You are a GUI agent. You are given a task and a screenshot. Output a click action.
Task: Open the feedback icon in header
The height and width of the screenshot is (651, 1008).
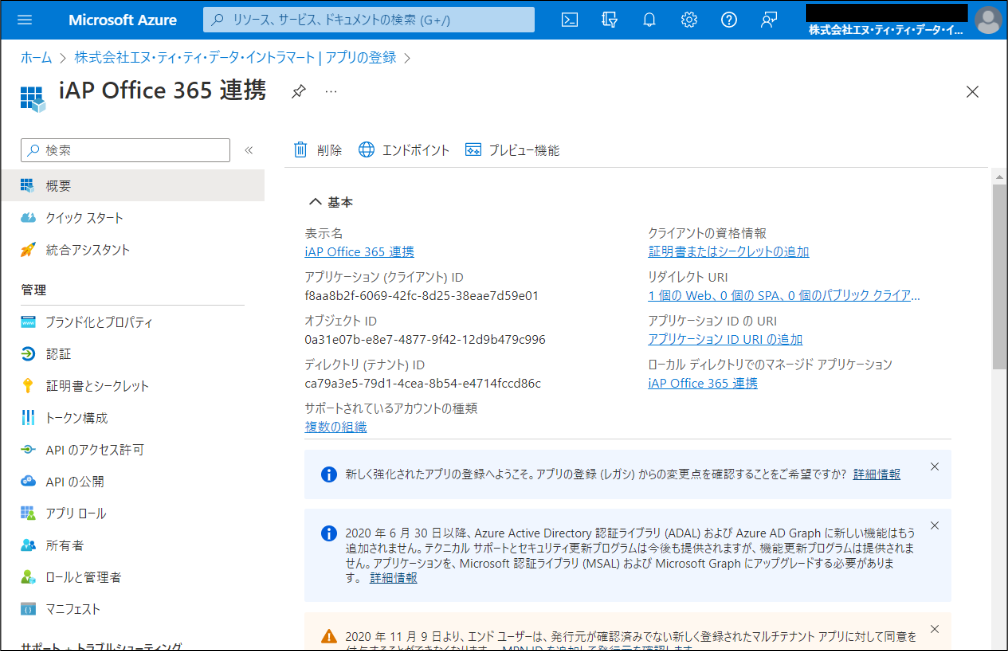[x=769, y=20]
